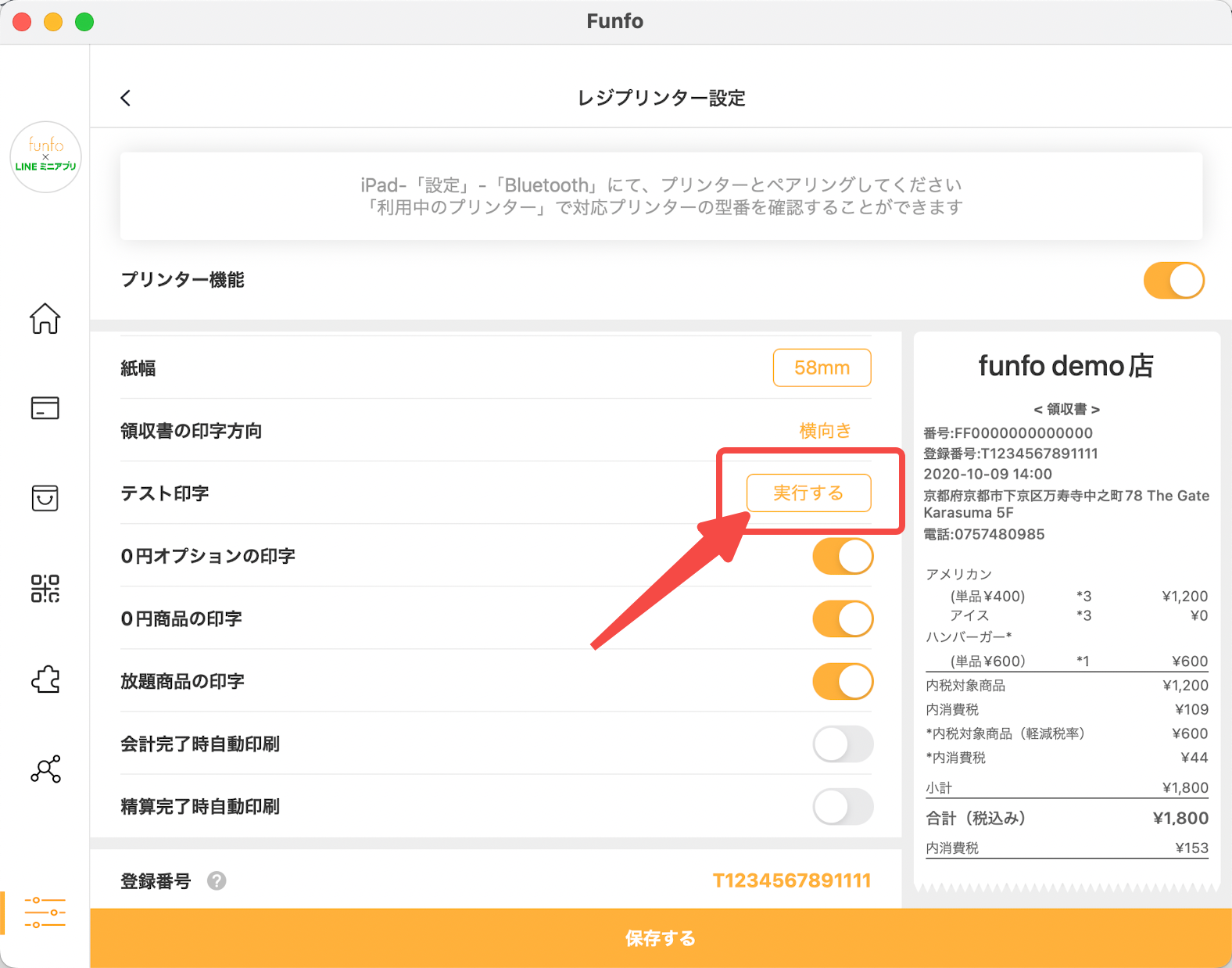Open the puzzle piece plugin icon
This screenshot has width=1232, height=968.
tap(45, 679)
